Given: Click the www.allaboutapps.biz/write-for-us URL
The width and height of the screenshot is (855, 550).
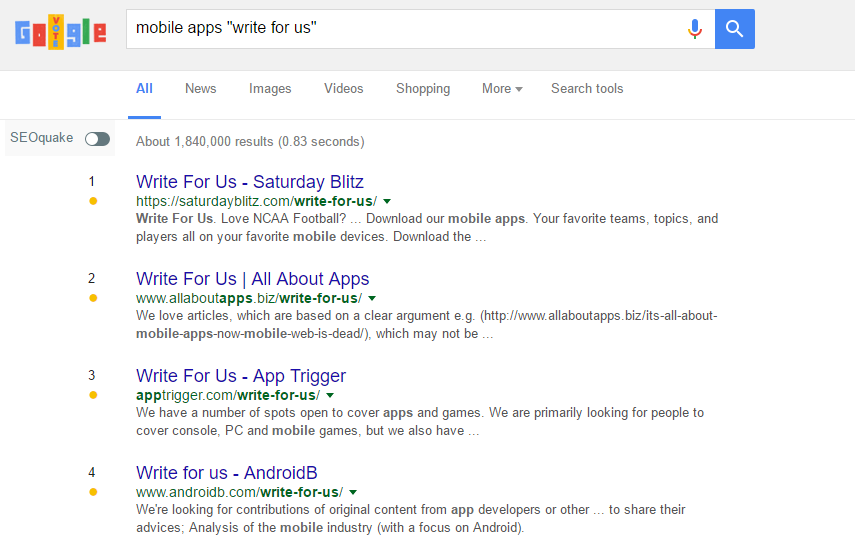Looking at the screenshot, I should click(x=249, y=298).
